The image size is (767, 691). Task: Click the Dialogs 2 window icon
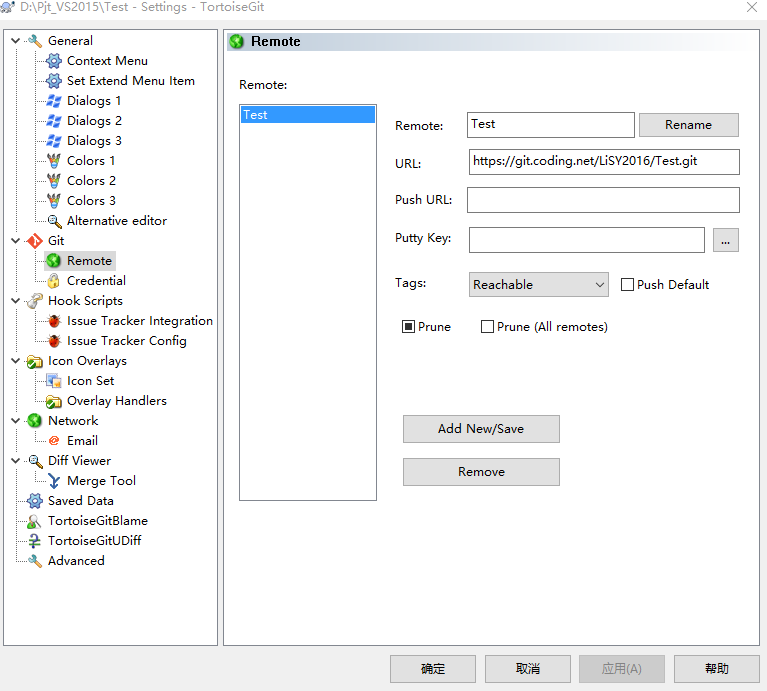(54, 121)
